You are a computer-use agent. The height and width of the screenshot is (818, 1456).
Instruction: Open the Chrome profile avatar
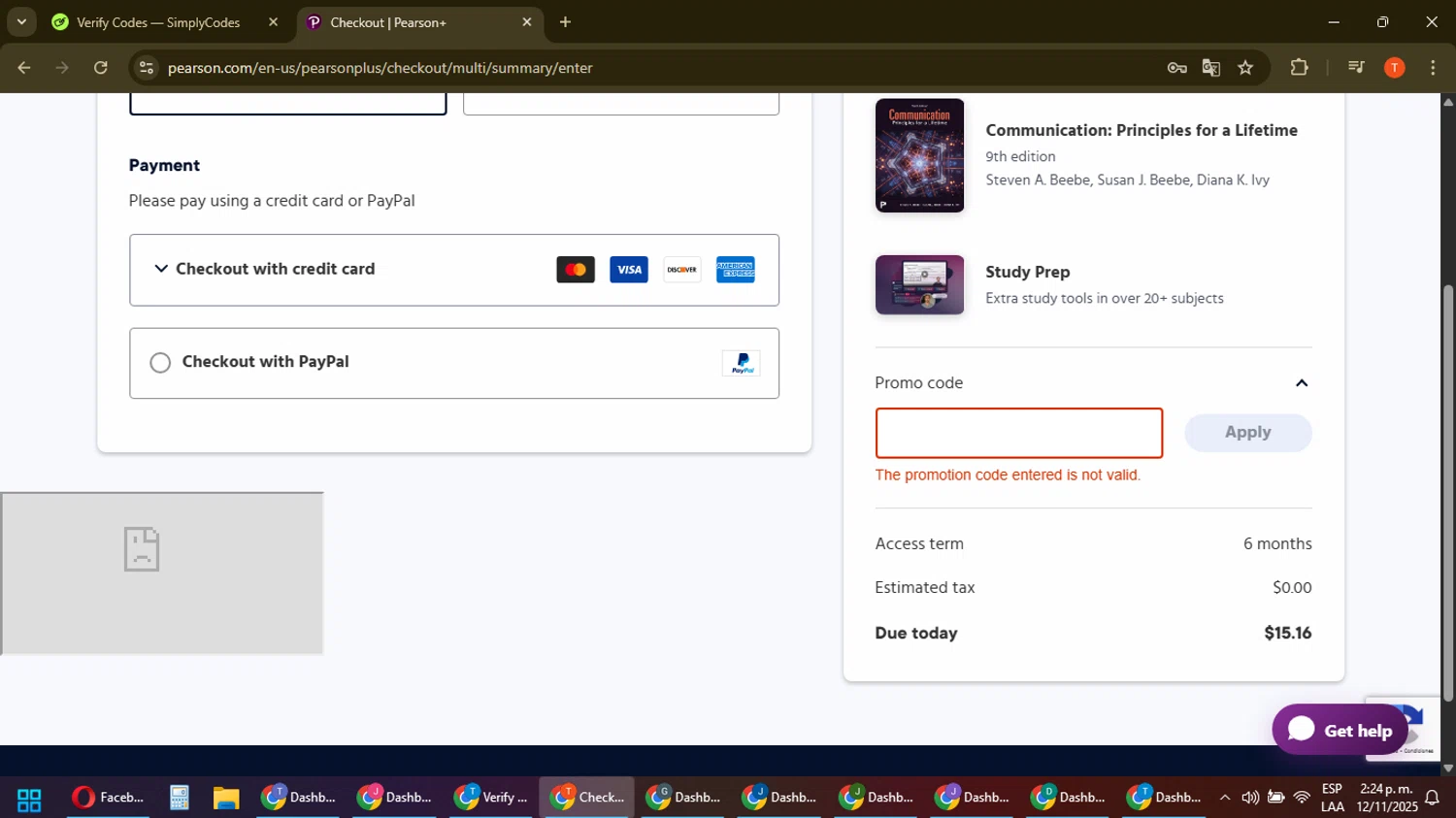pyautogui.click(x=1395, y=68)
